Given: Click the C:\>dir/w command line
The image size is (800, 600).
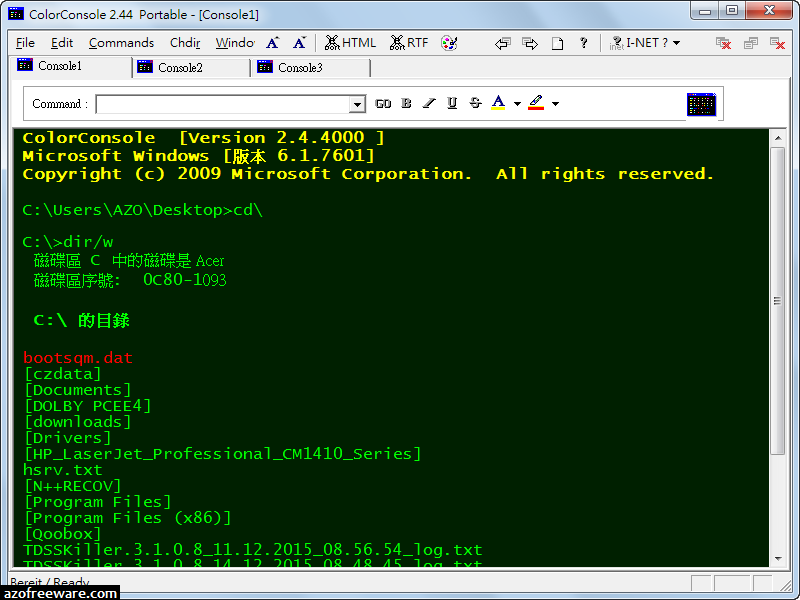Looking at the screenshot, I should click(x=68, y=242).
